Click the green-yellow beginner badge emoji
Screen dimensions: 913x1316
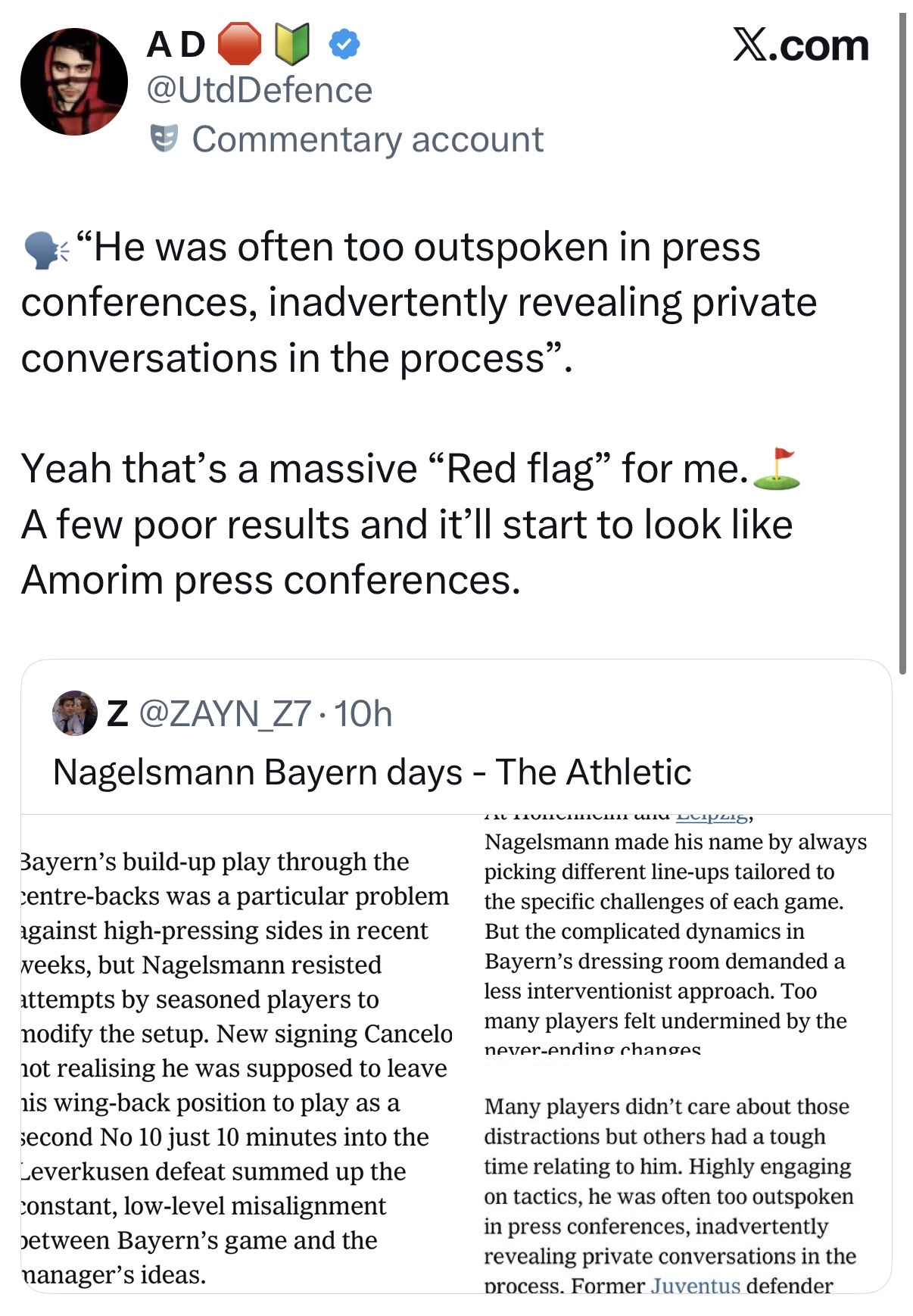pyautogui.click(x=291, y=44)
